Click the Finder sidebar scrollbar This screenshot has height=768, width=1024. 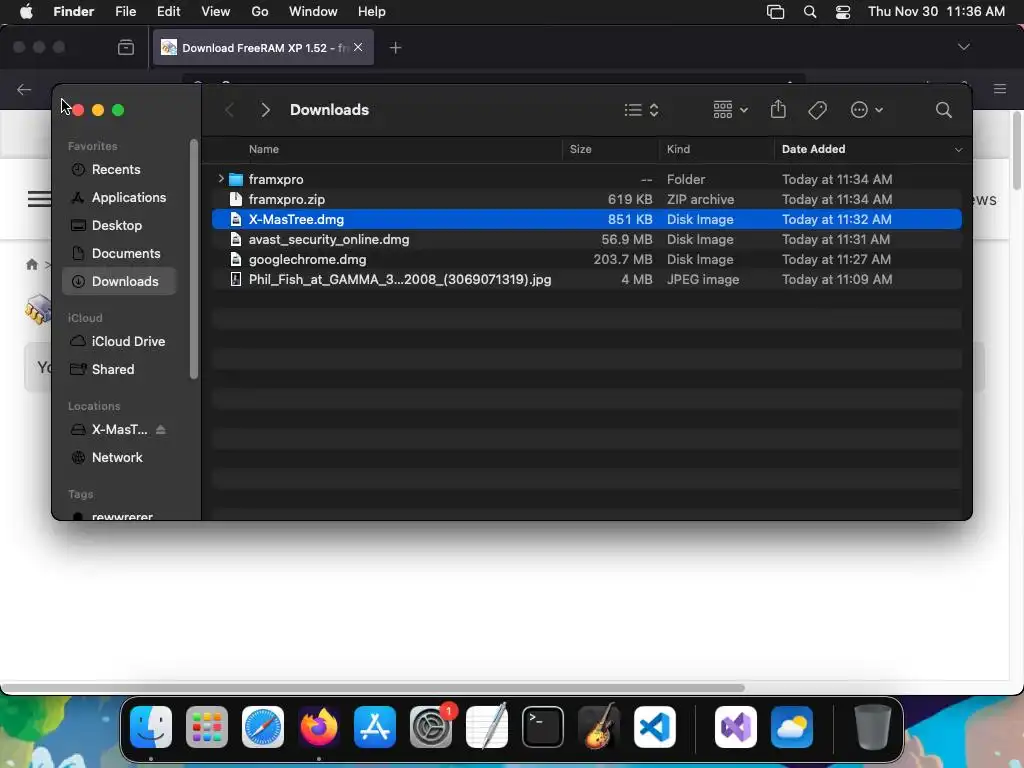point(193,259)
